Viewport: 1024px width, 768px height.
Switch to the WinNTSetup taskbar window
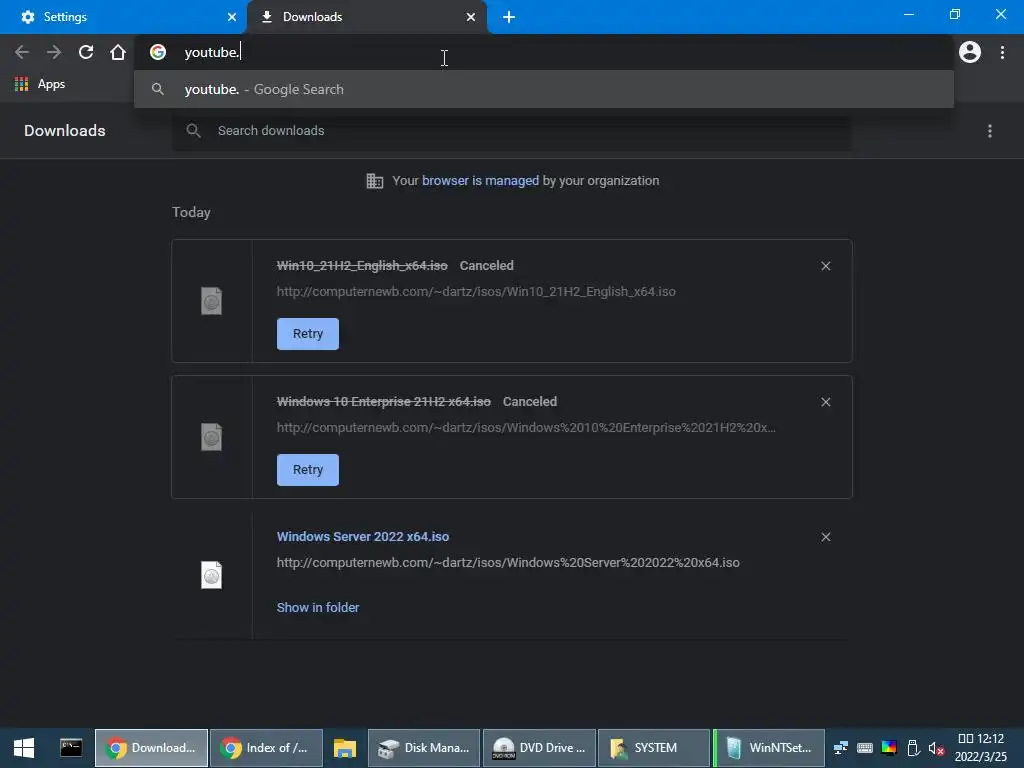coord(769,748)
